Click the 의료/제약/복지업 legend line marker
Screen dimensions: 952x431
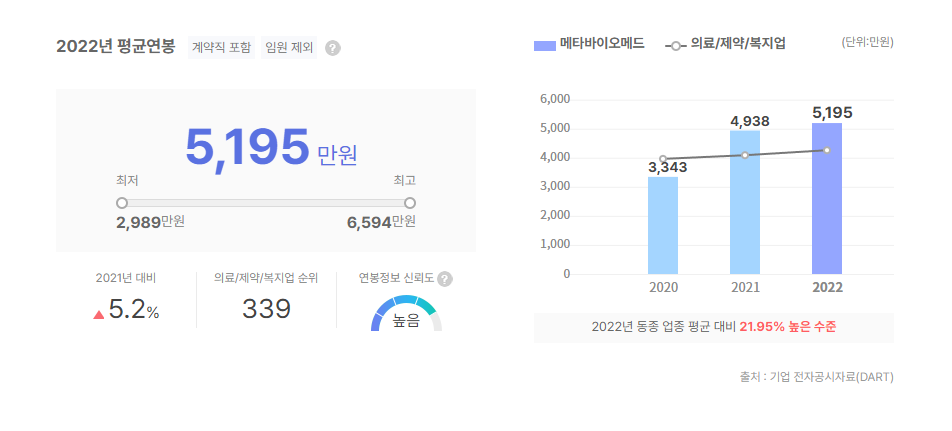676,46
